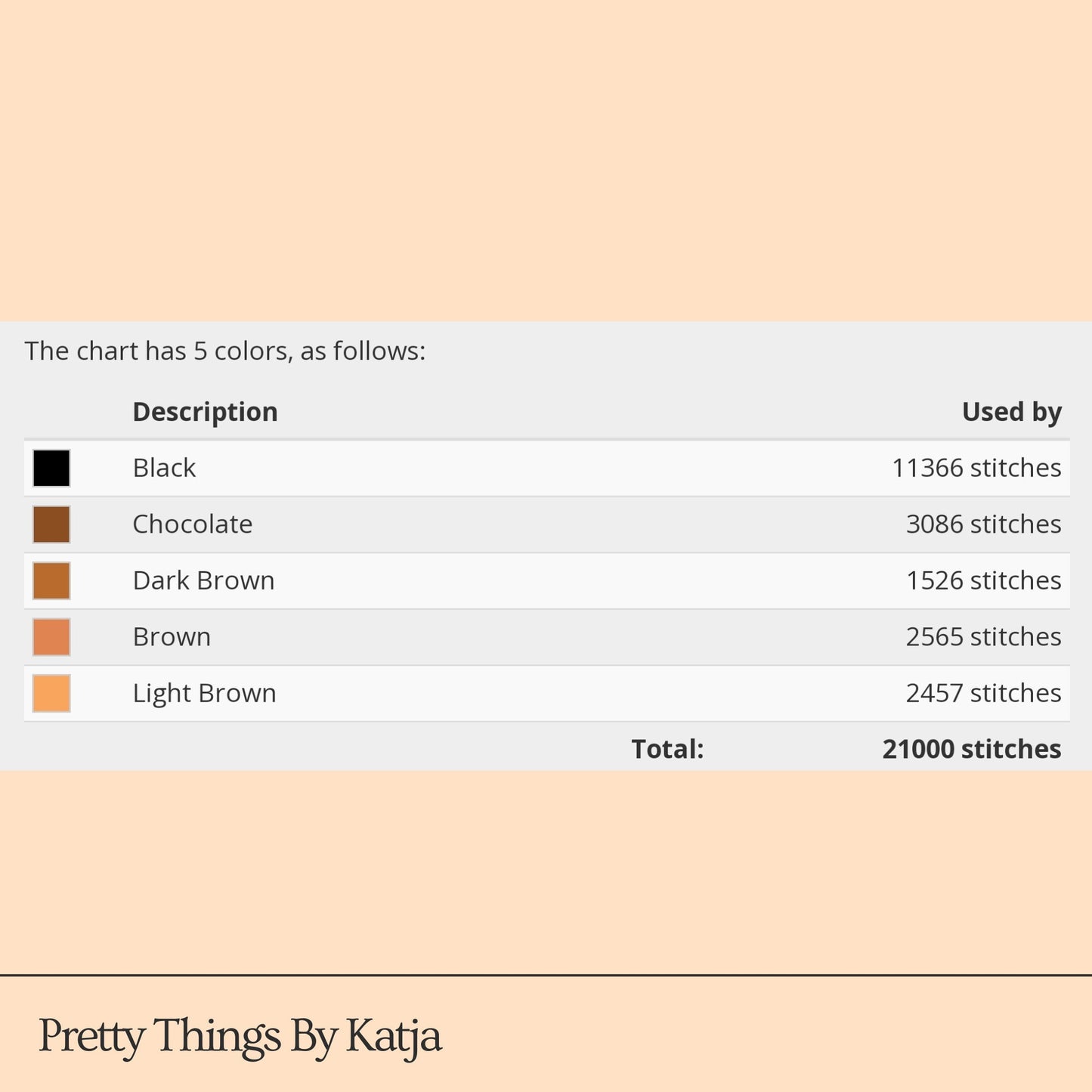Click the Pretty Things By Katja text
Viewport: 1092px width, 1092px height.
(x=240, y=1036)
